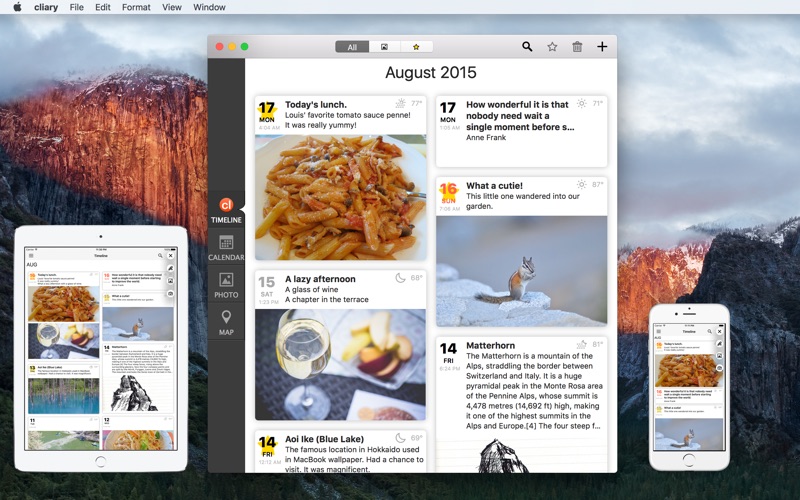Viewport: 800px width, 500px height.
Task: Open the What a cutie! entry title
Action: [494, 186]
